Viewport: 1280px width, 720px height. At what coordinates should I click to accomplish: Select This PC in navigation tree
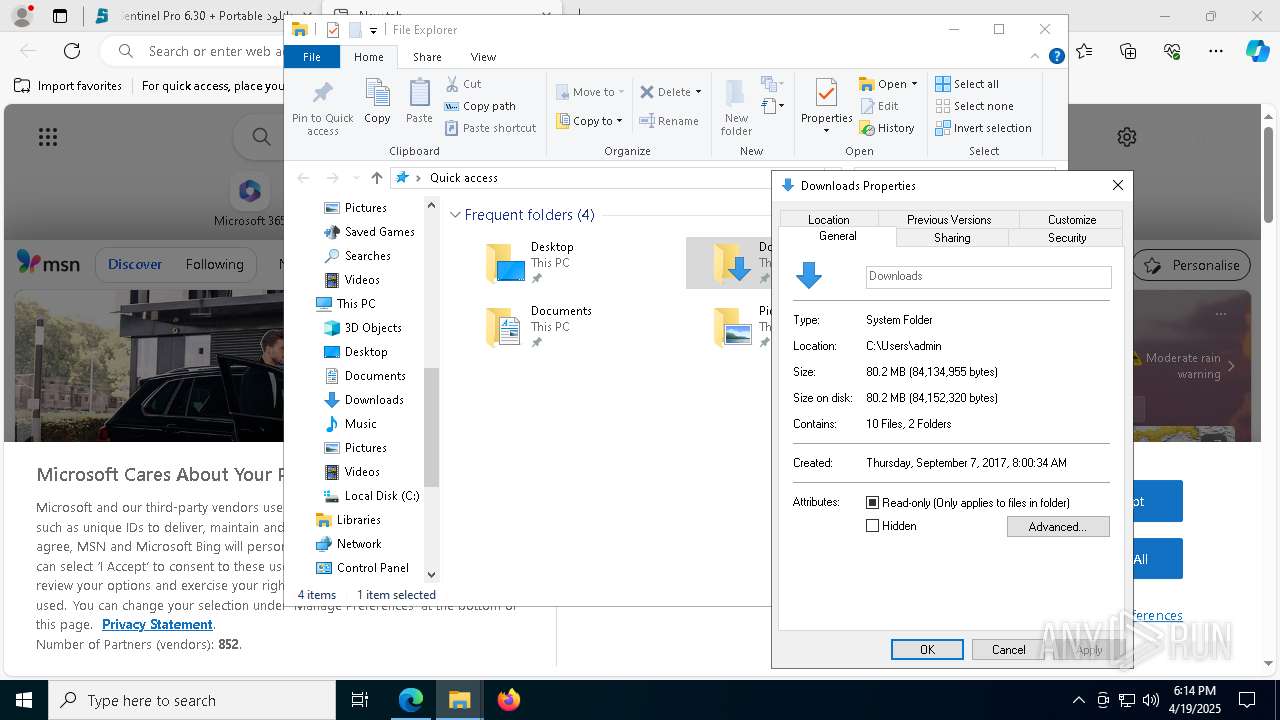[x=346, y=304]
